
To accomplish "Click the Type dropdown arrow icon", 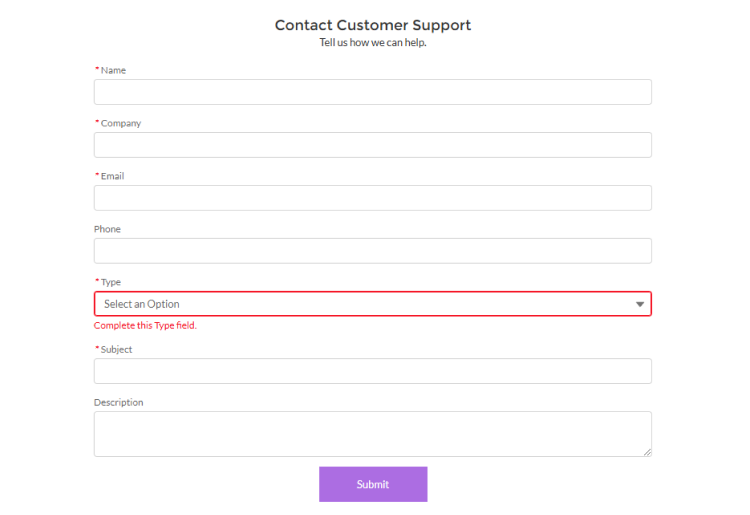I will [640, 304].
